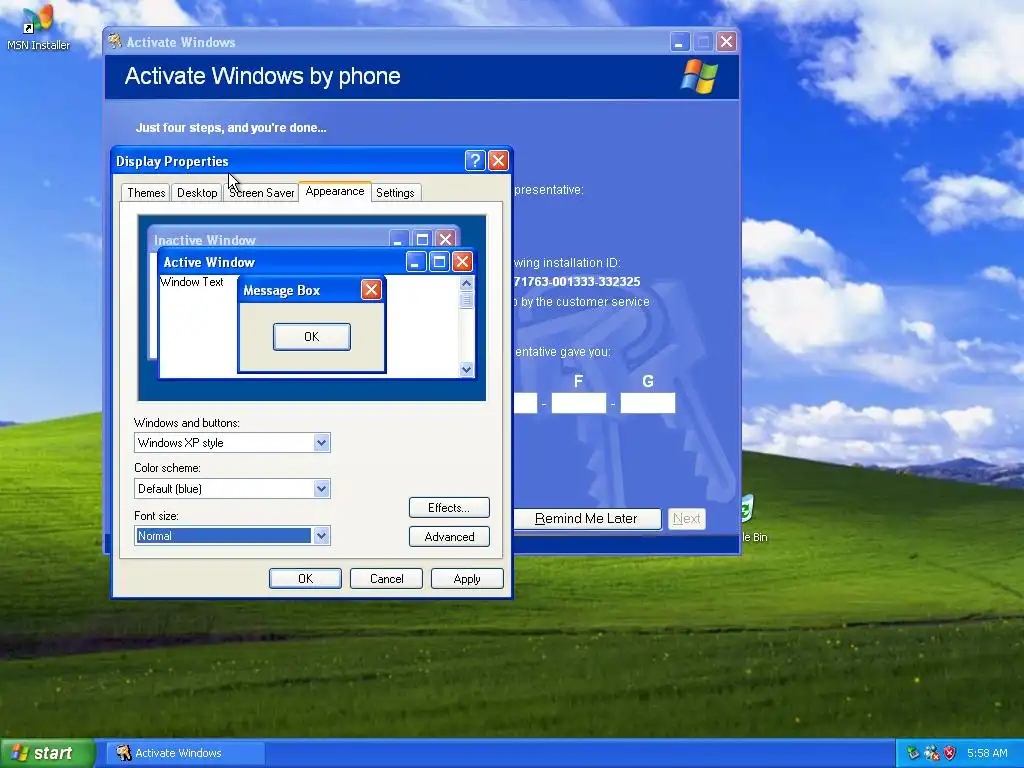Viewport: 1024px width, 768px height.
Task: Minimize the Activate Windows window
Action: pyautogui.click(x=680, y=42)
